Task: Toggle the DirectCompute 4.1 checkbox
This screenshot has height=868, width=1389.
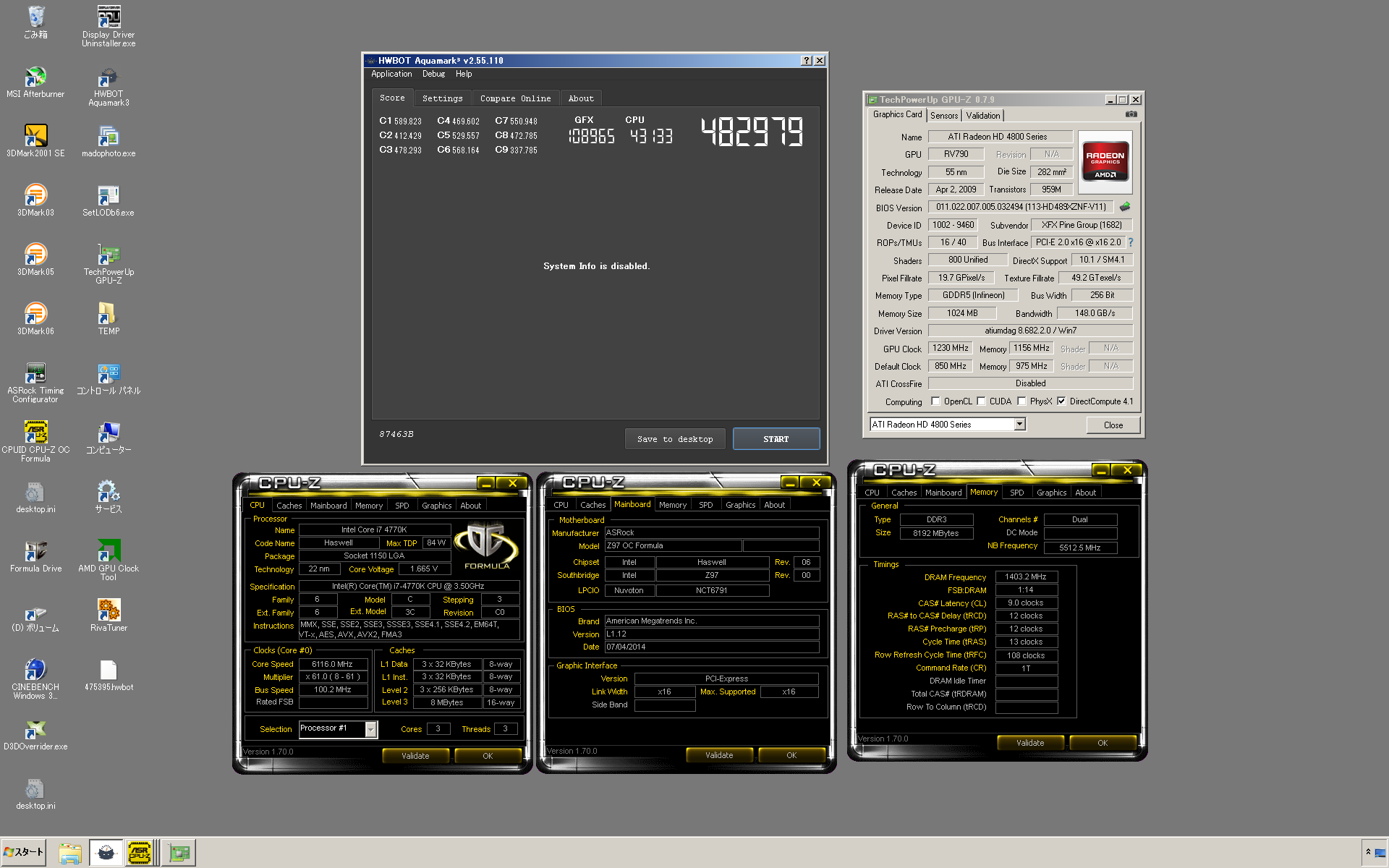Action: (x=1061, y=401)
